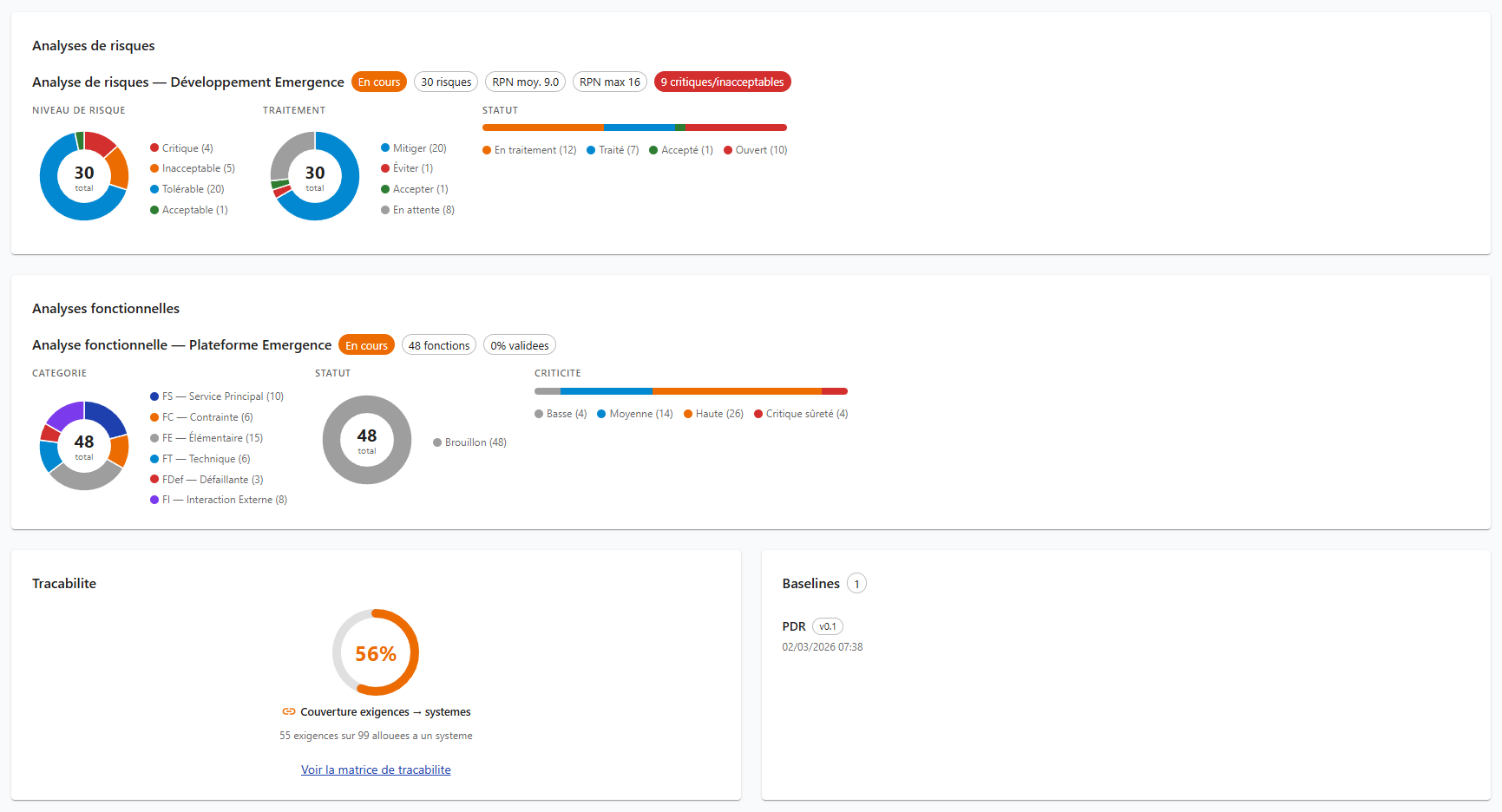Select the 48 fonctions chip

click(x=438, y=345)
